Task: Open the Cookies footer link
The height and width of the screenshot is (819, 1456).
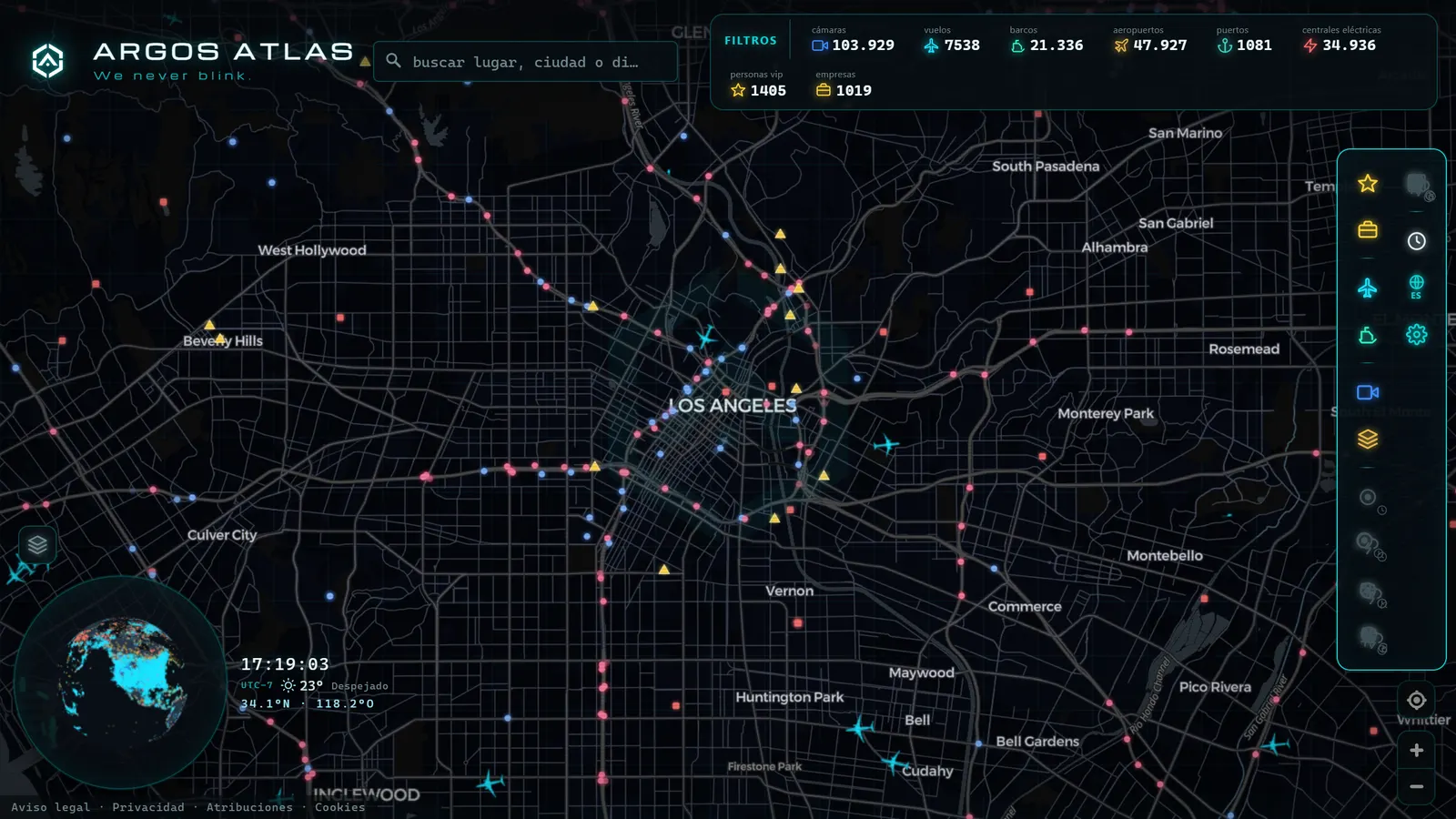Action: pos(339,807)
